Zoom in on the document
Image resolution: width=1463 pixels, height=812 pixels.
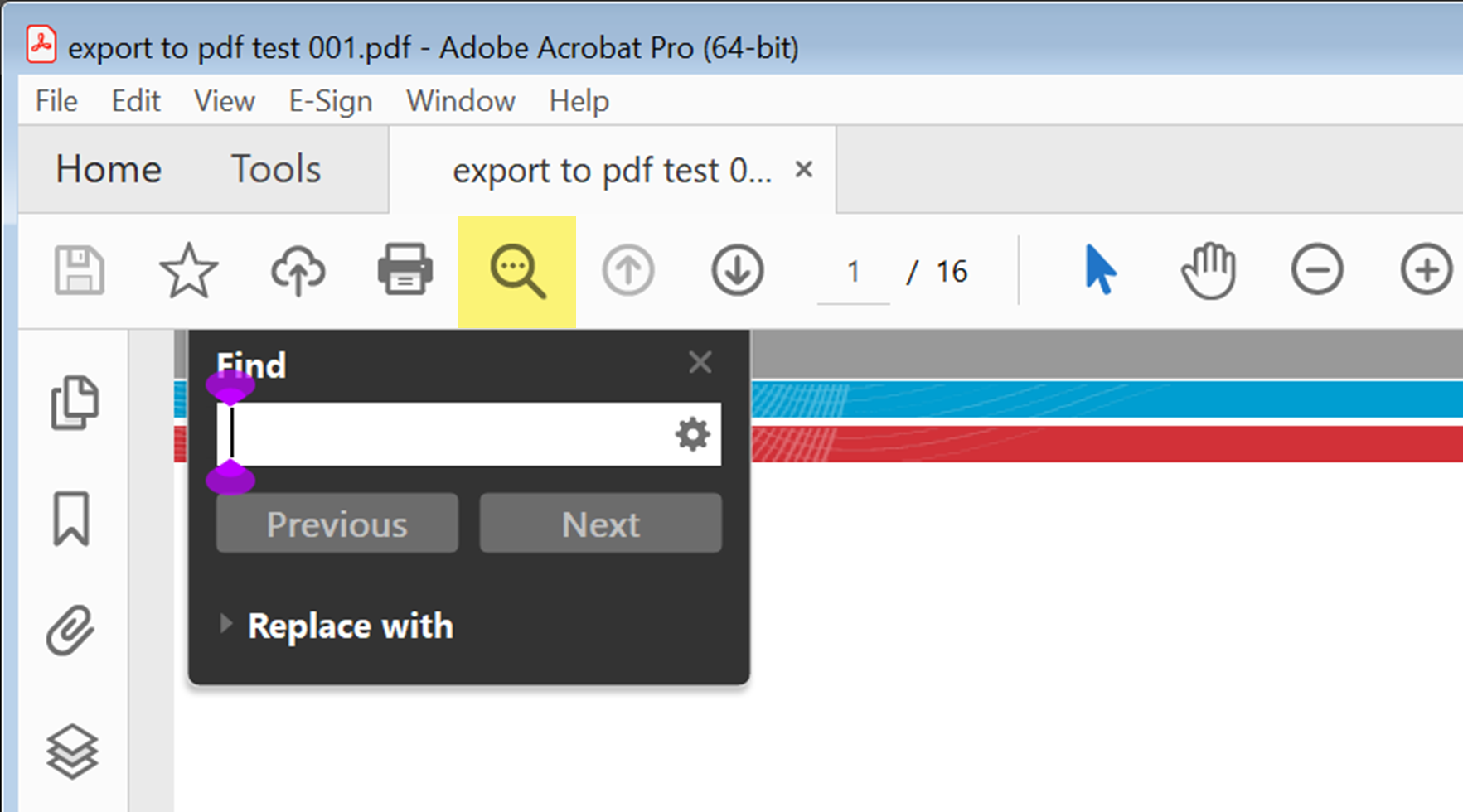pyautogui.click(x=1427, y=268)
